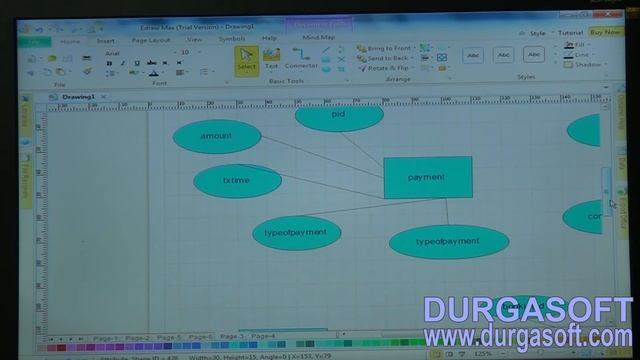
Task: Toggle italic formatting
Action: tap(122, 63)
